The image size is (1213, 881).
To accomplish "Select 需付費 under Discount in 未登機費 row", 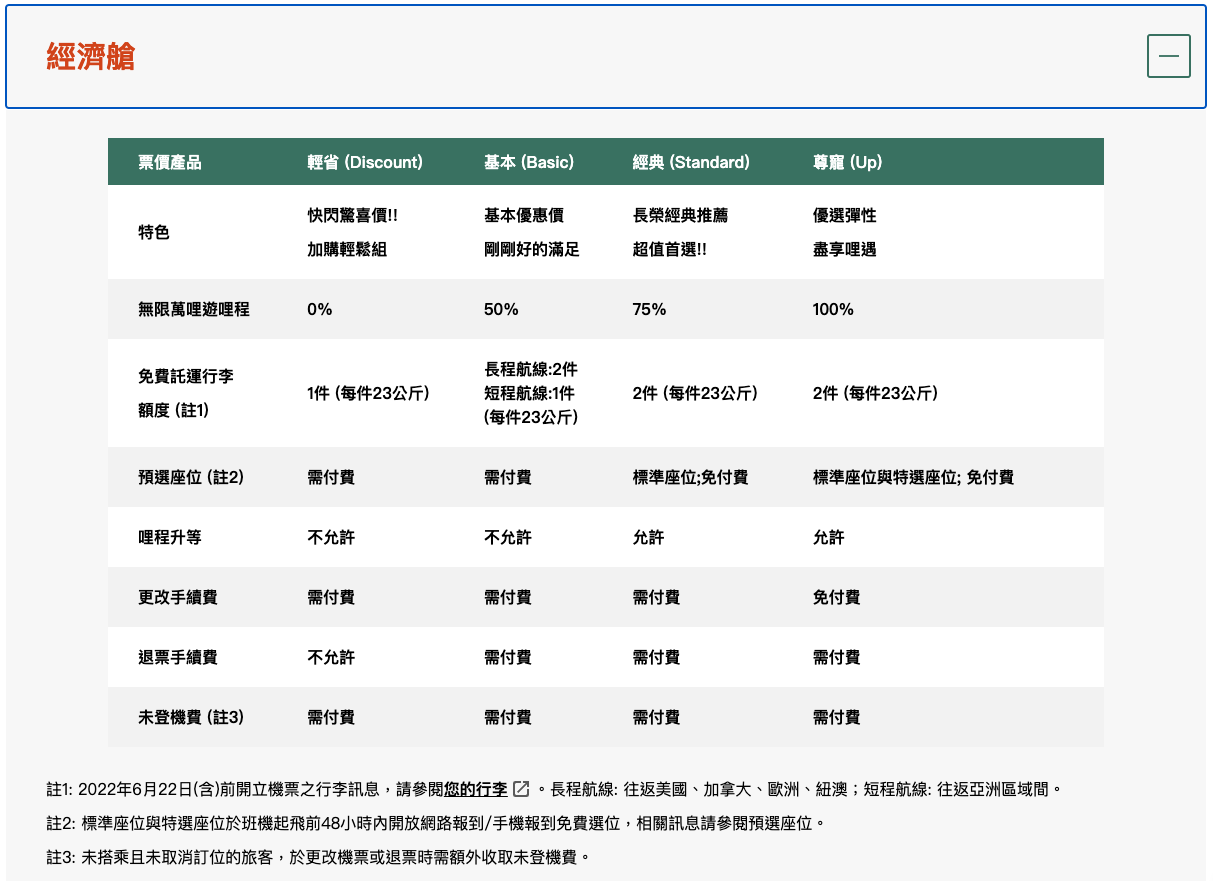I will 331,717.
